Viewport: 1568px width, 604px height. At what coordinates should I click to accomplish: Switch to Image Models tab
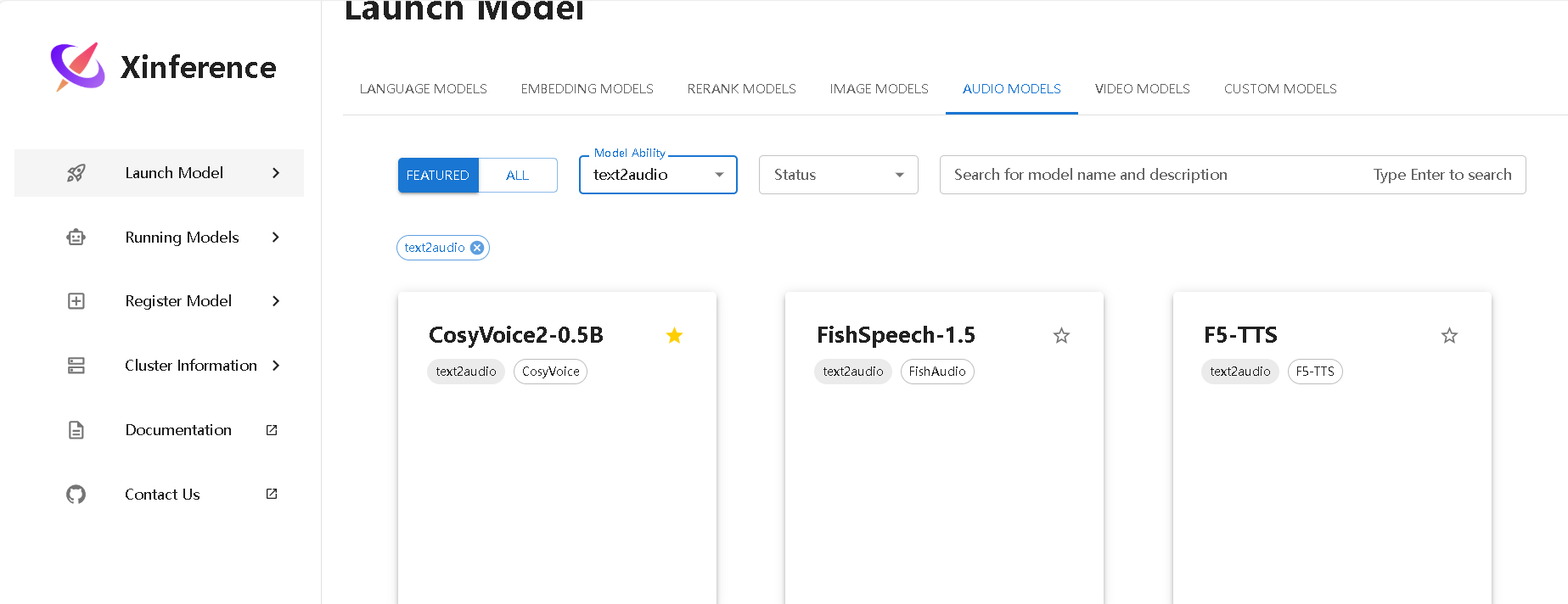tap(880, 89)
